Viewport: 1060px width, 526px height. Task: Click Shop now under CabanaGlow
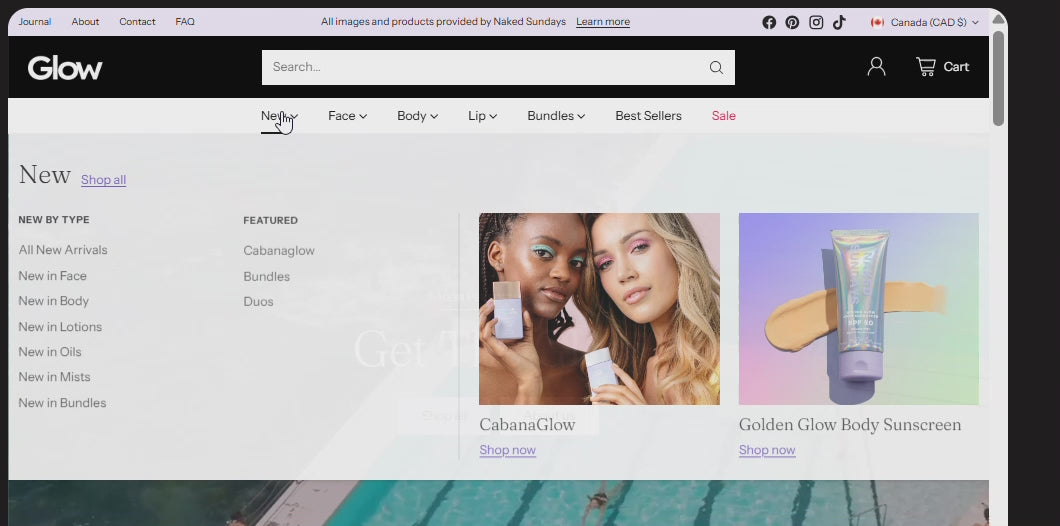coord(508,450)
